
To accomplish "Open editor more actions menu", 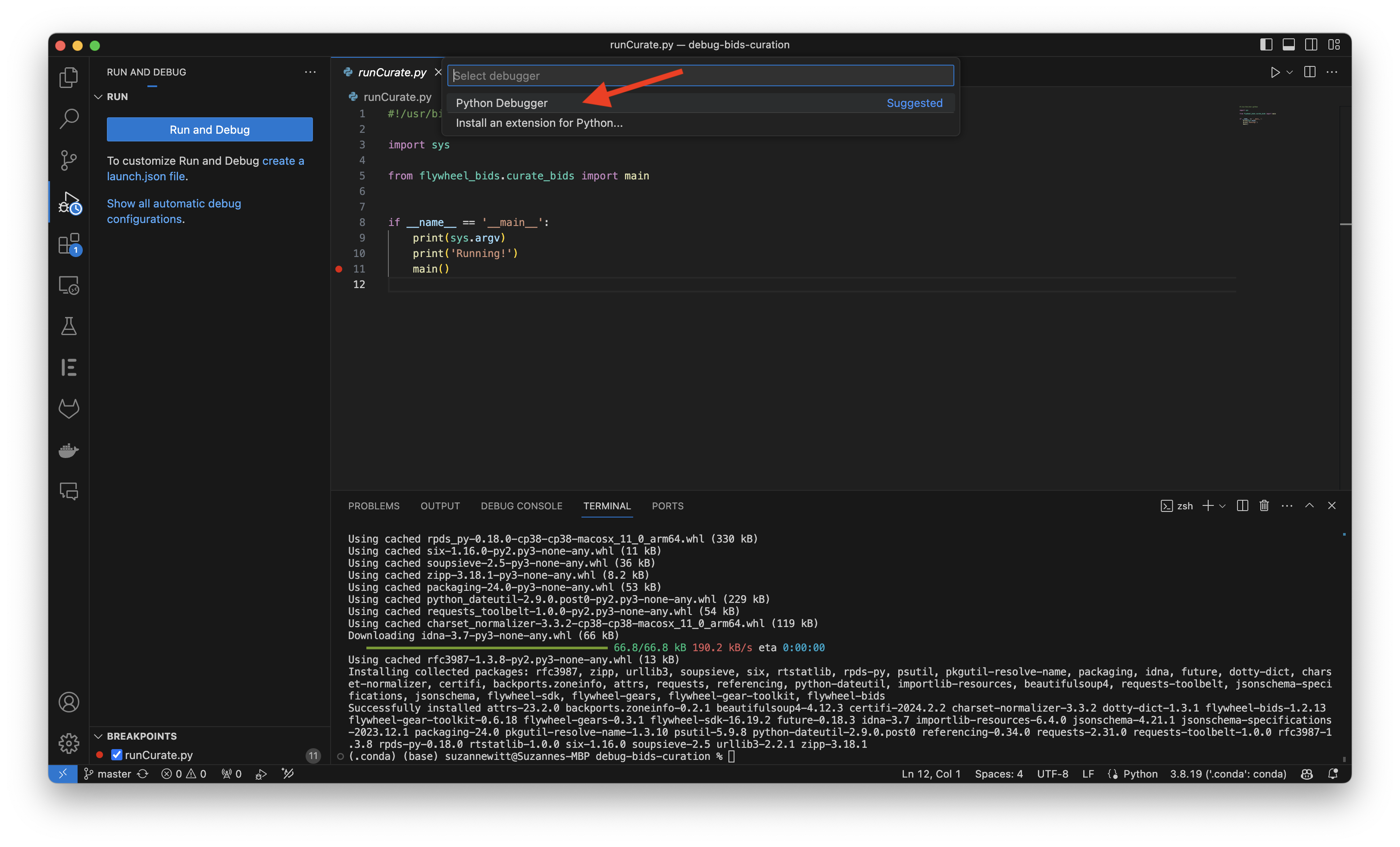I will [x=1332, y=72].
